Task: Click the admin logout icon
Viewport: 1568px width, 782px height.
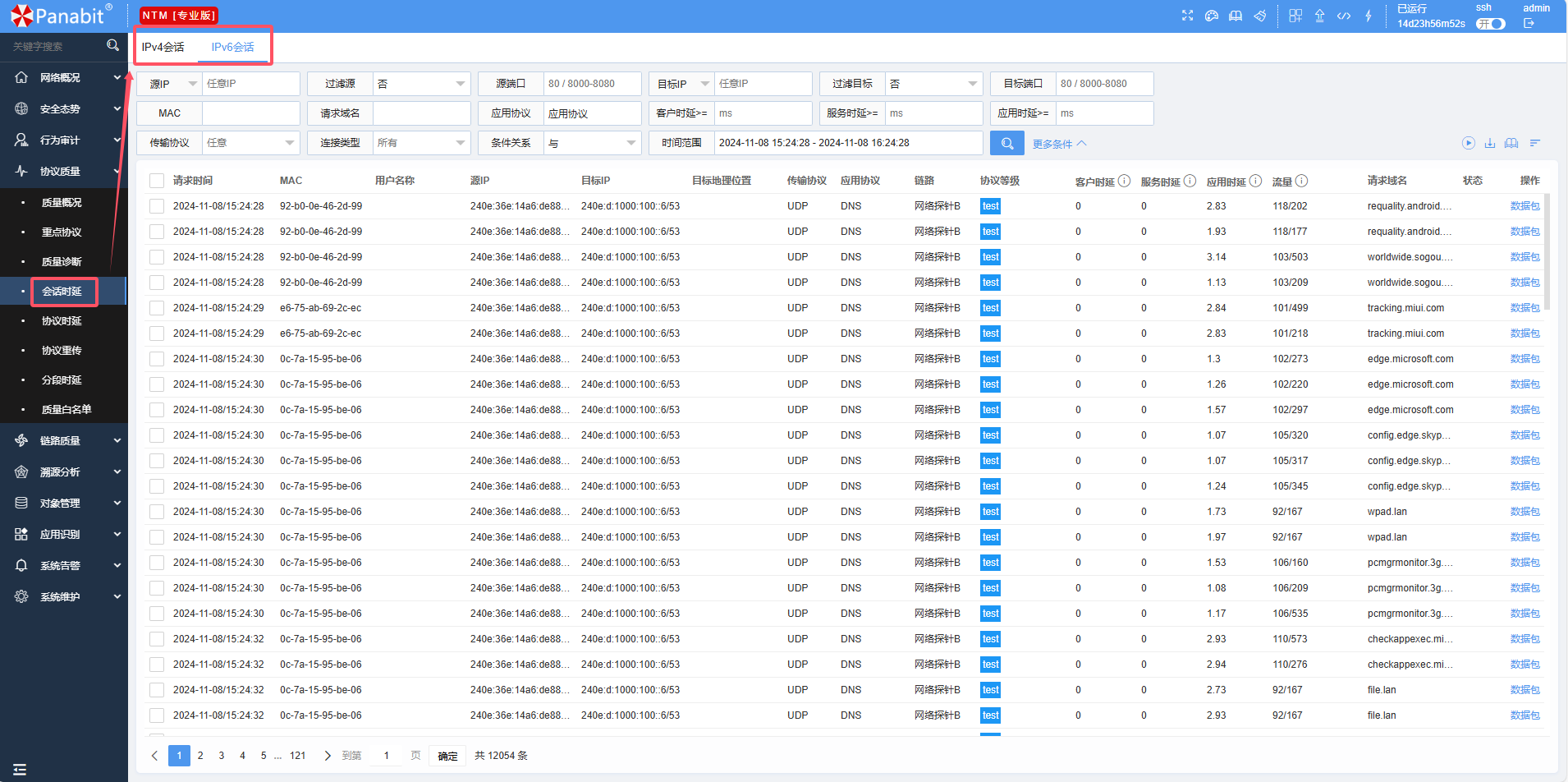Action: 1529,23
